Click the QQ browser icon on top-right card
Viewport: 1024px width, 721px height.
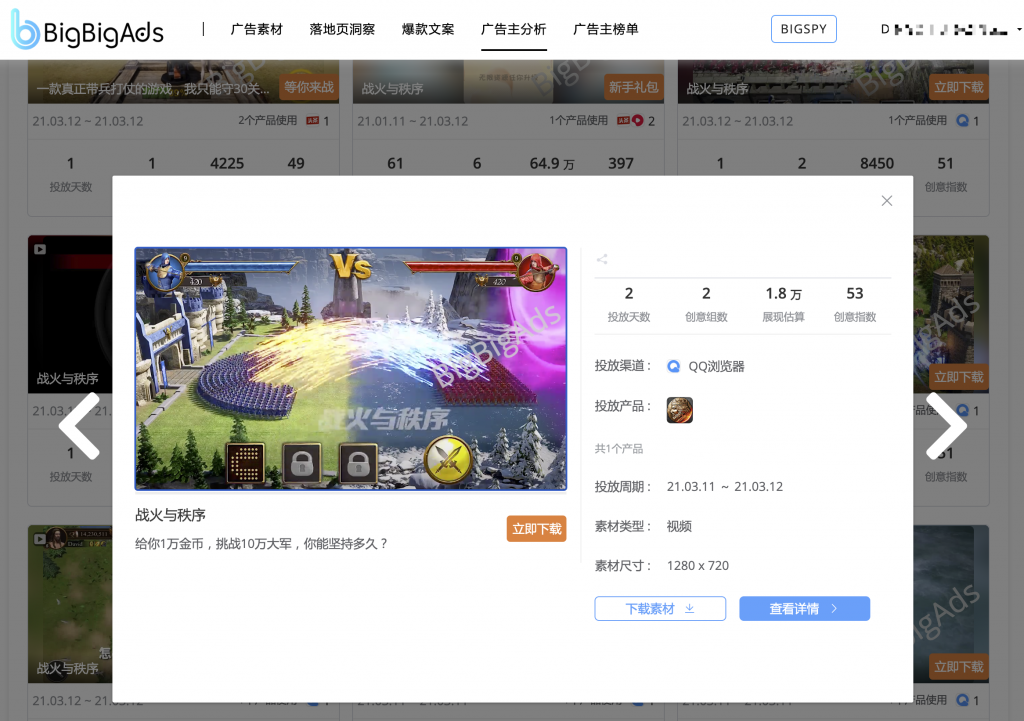tap(962, 121)
